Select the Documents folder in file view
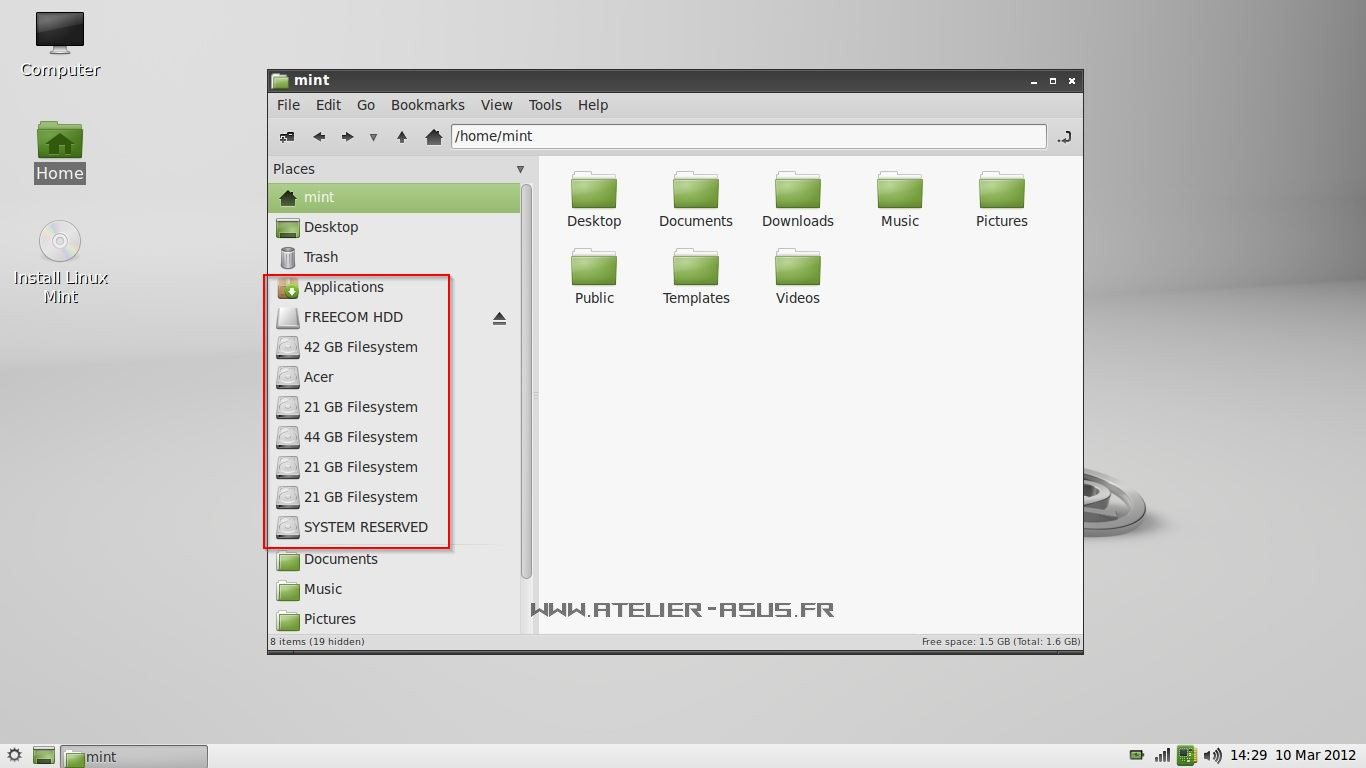The image size is (1366, 768). pos(696,200)
